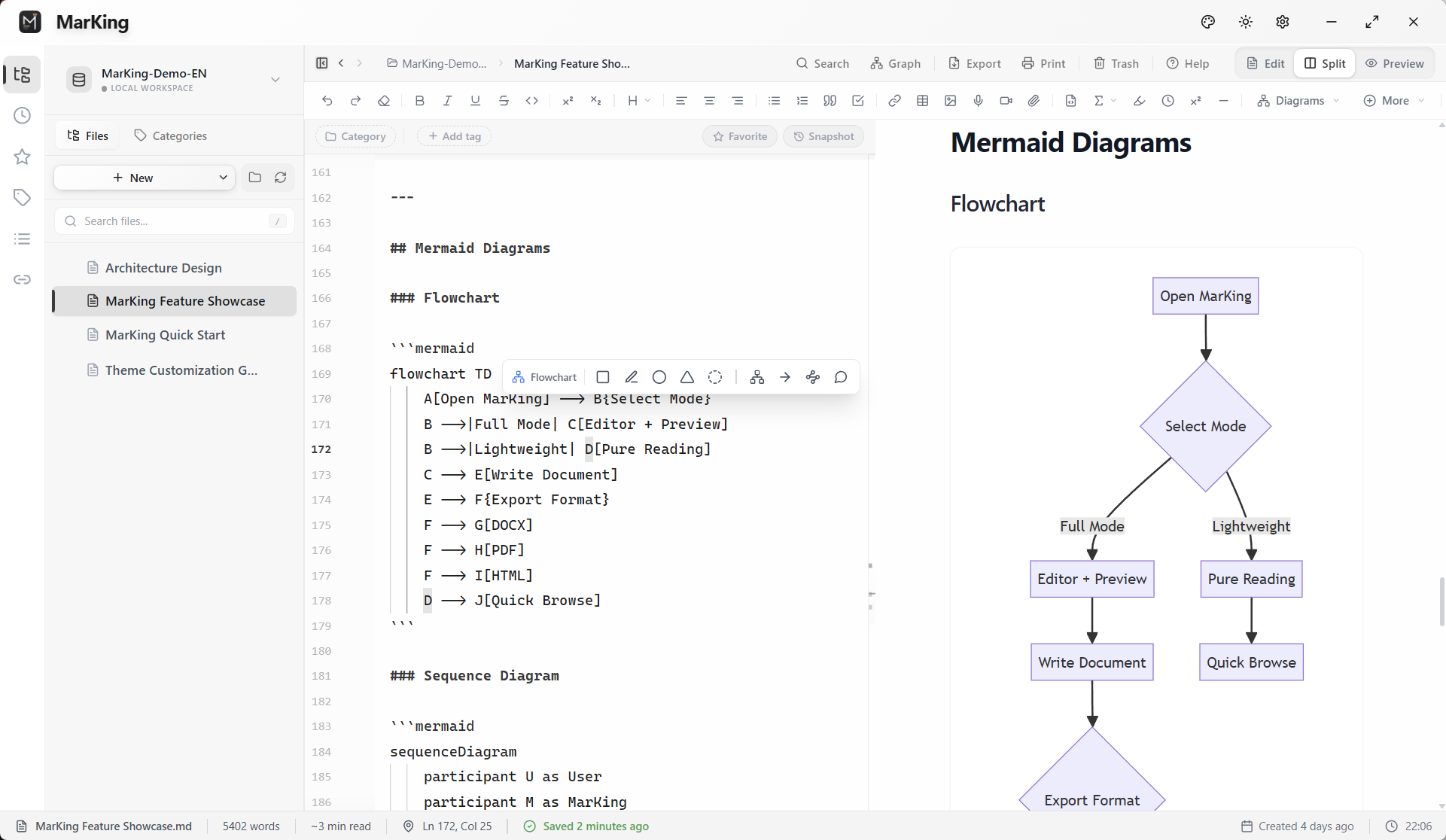Viewport: 1446px width, 840px height.
Task: Apply highlighter formatting
Action: pyautogui.click(x=1139, y=101)
